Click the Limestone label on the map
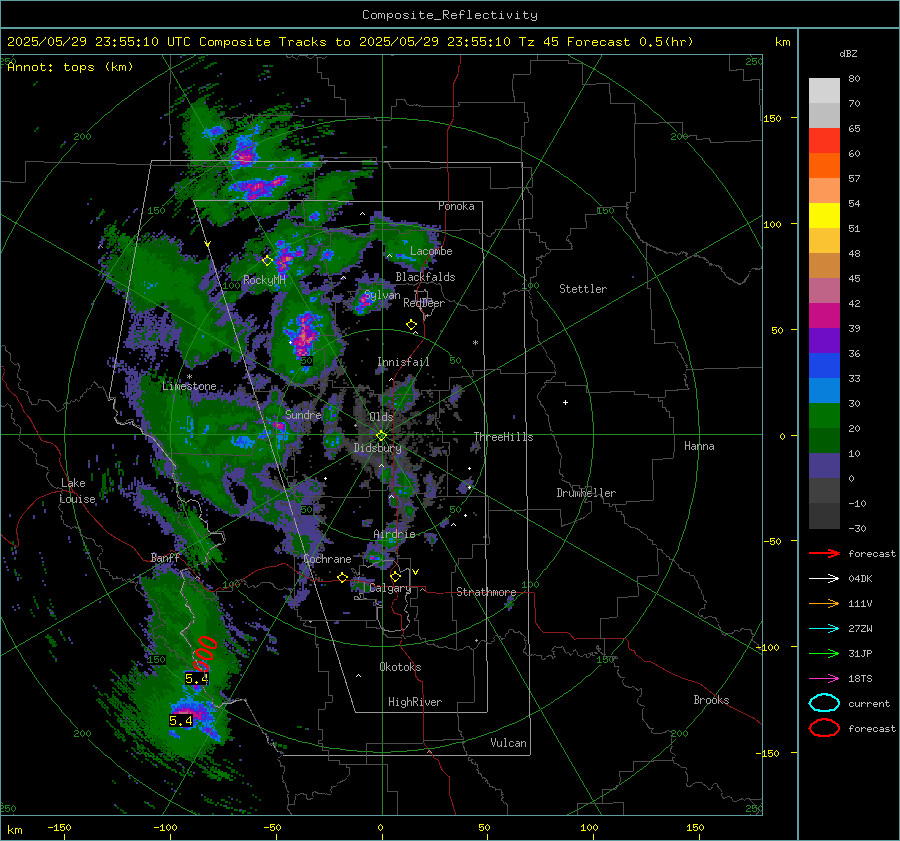This screenshot has width=900, height=841. point(189,386)
